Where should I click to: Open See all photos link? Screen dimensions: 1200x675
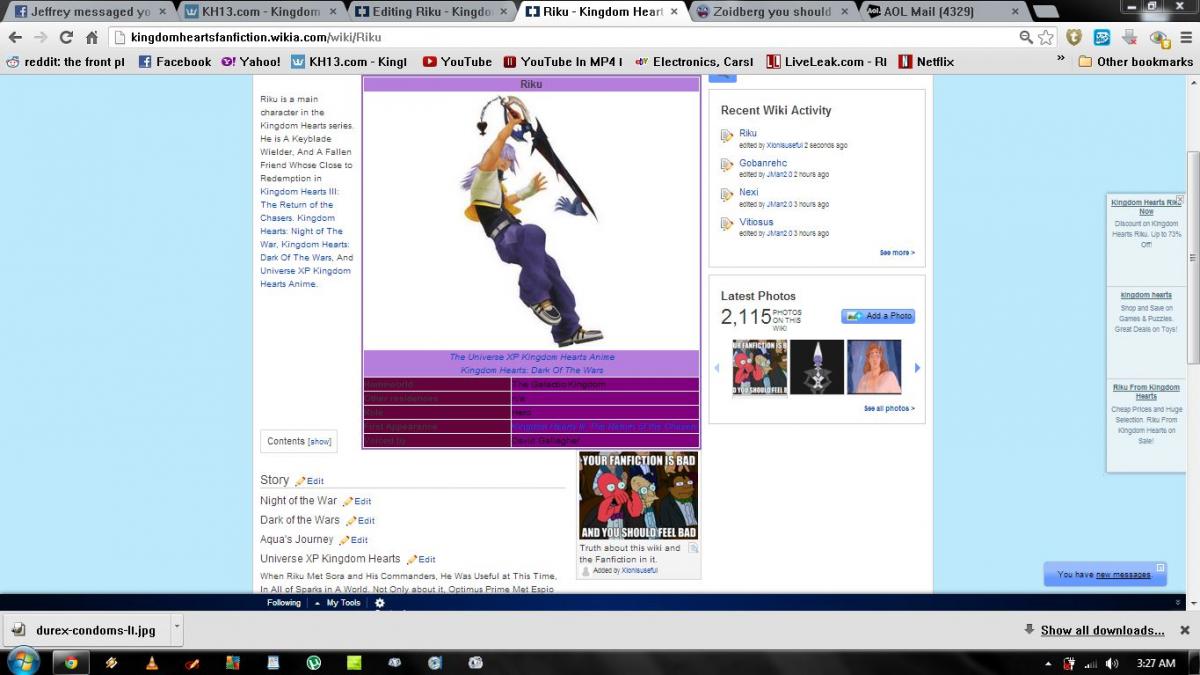(x=888, y=409)
